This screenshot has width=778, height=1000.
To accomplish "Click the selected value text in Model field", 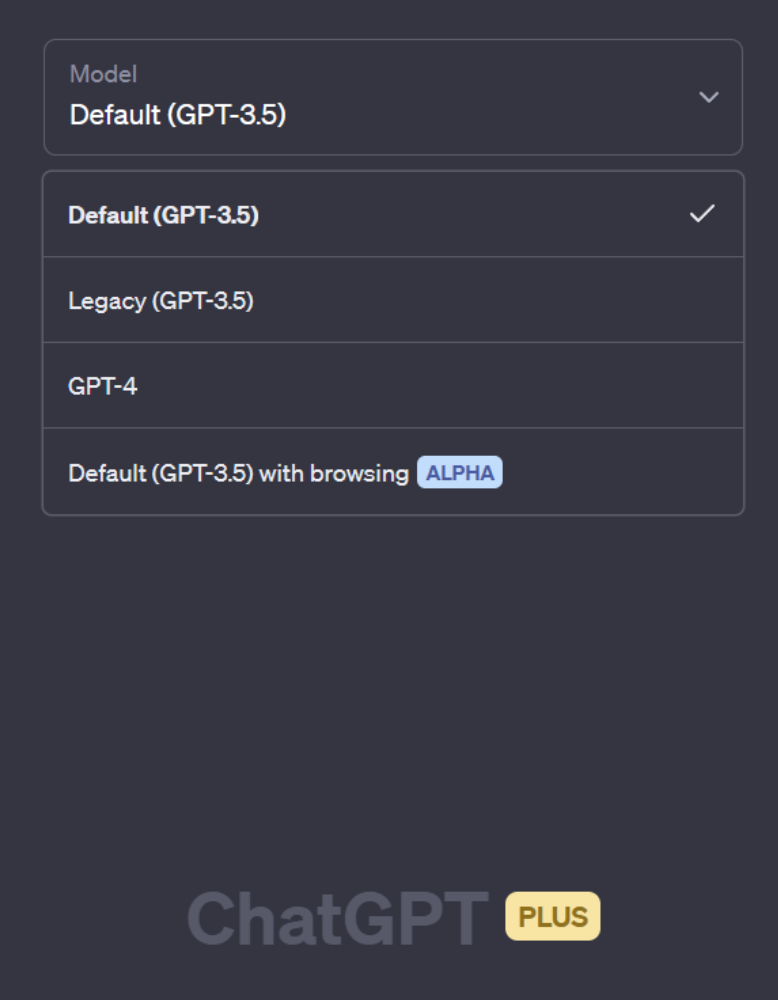I will pyautogui.click(x=178, y=116).
